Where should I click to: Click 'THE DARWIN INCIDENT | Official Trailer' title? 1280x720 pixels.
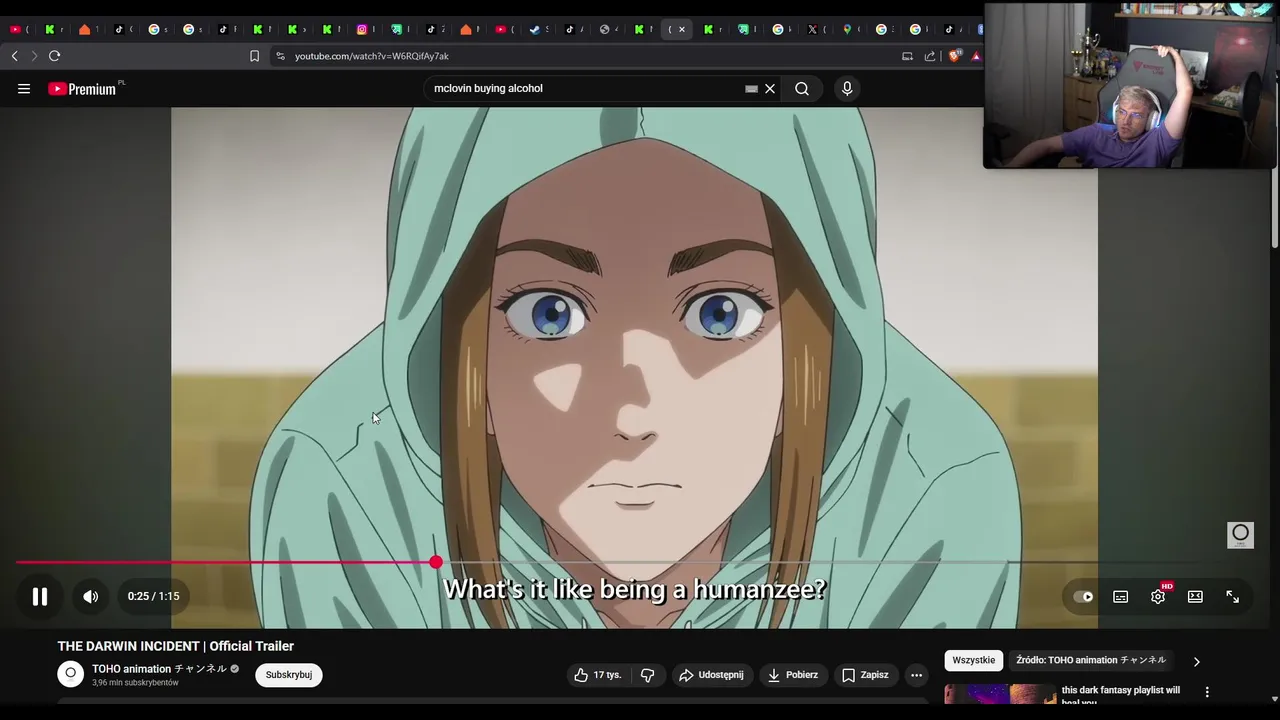pos(176,646)
